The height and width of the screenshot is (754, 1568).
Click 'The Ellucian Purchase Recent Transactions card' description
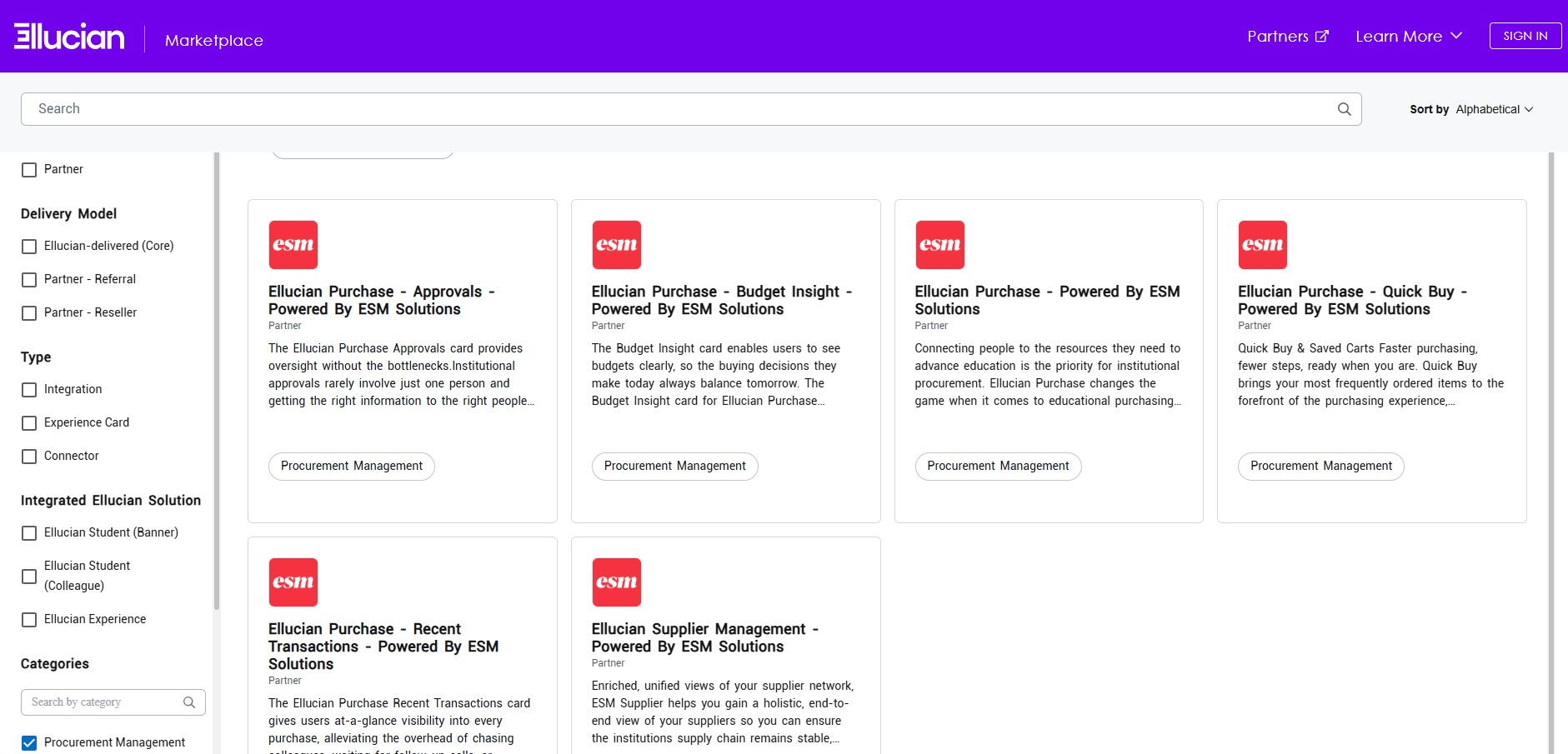(x=399, y=725)
